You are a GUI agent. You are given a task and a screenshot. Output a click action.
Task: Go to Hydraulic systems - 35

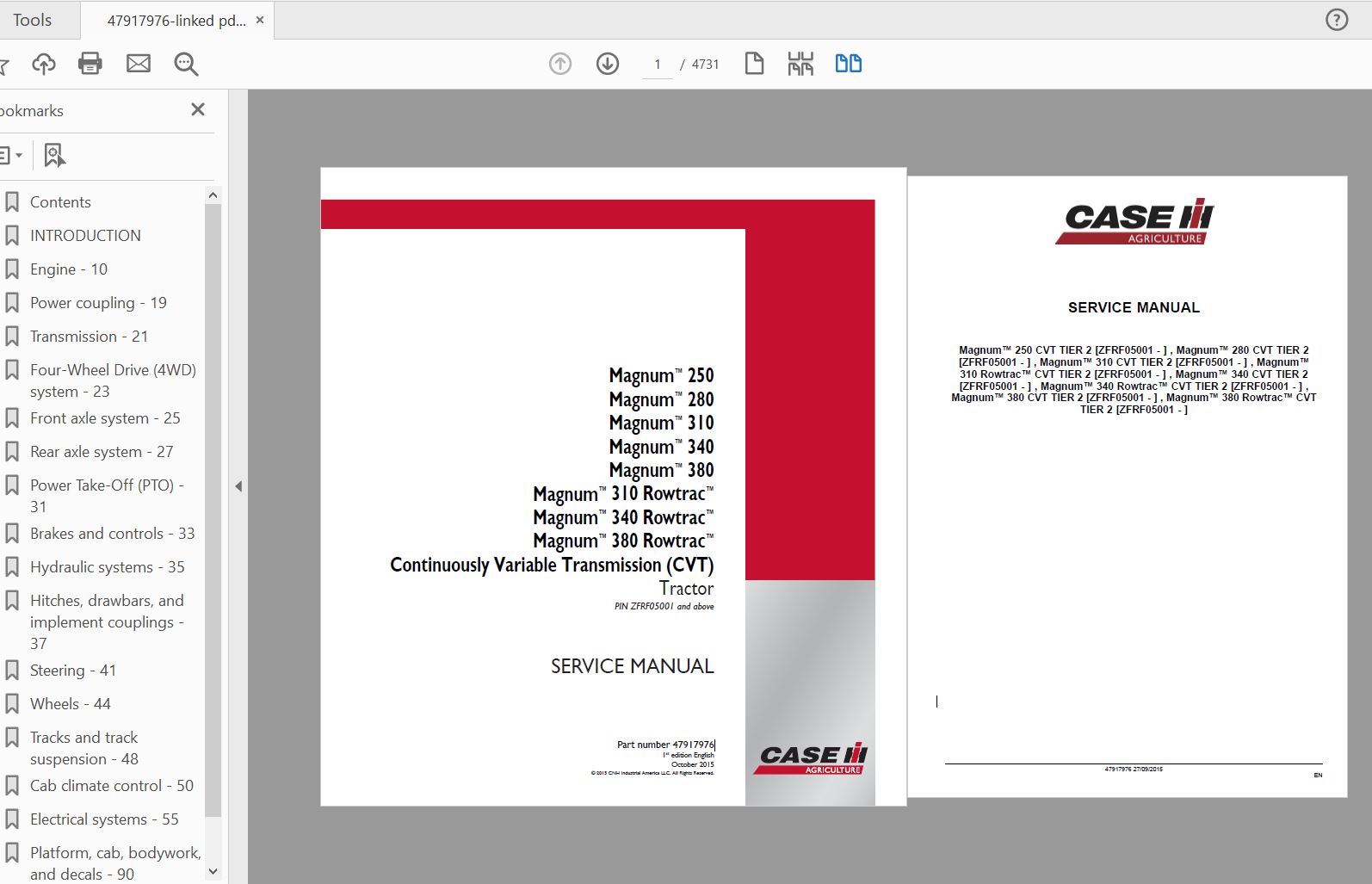pos(108,567)
